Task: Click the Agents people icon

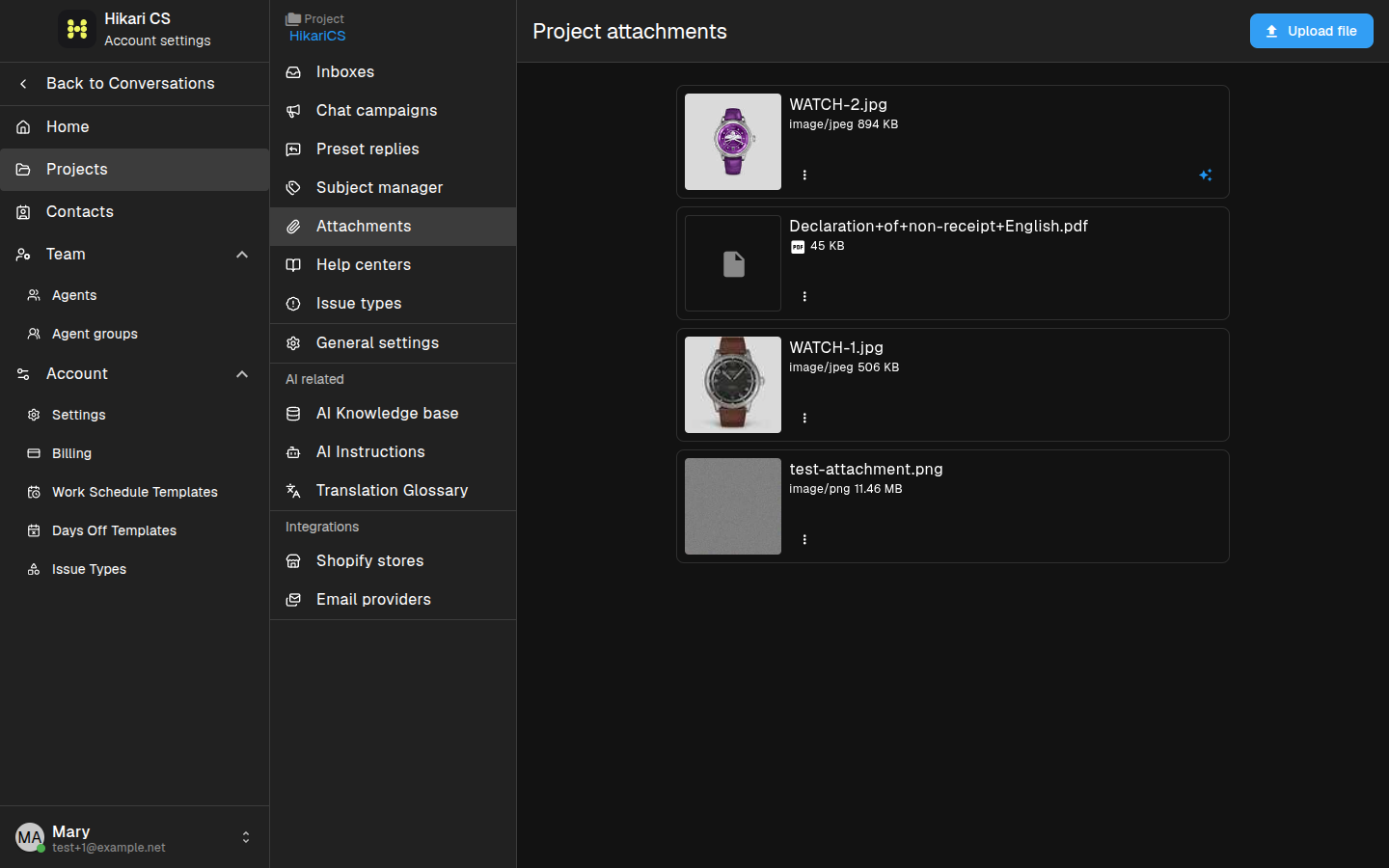Action: coord(34,295)
